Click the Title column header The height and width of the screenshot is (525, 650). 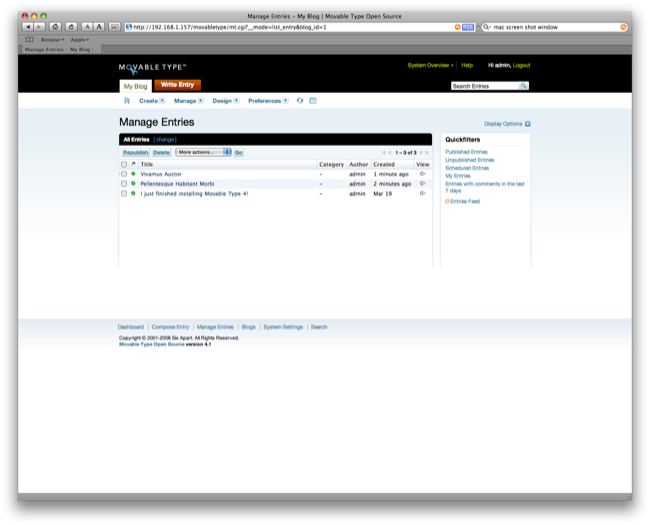(147, 164)
